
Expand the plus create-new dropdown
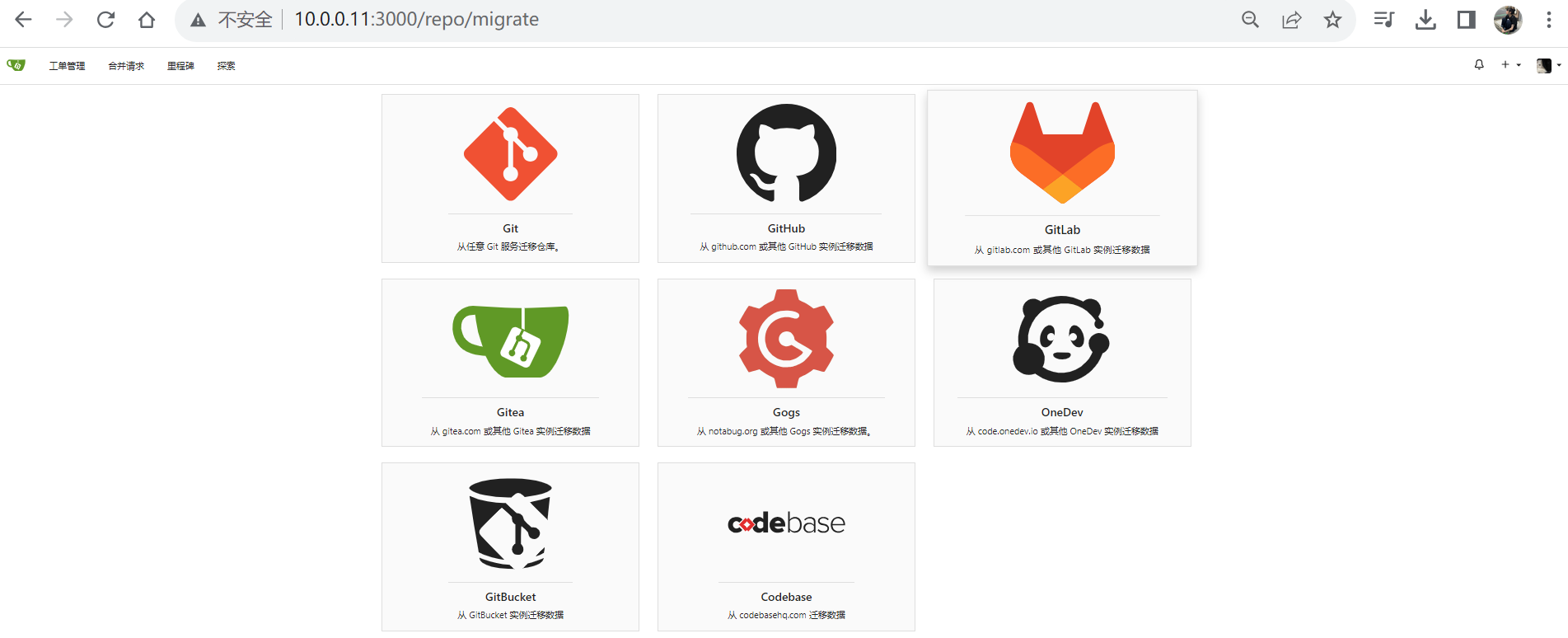[x=1510, y=65]
